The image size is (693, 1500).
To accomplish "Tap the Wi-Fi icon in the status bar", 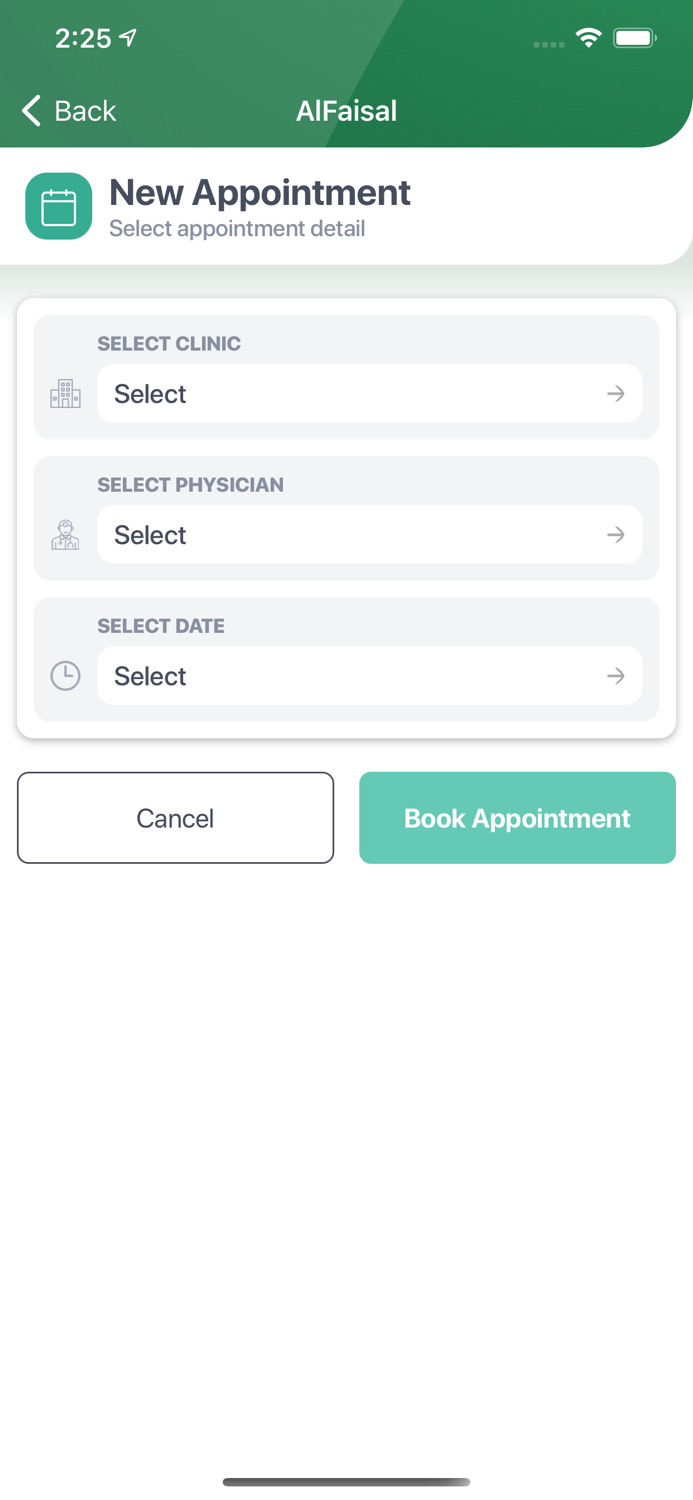I will click(x=588, y=38).
